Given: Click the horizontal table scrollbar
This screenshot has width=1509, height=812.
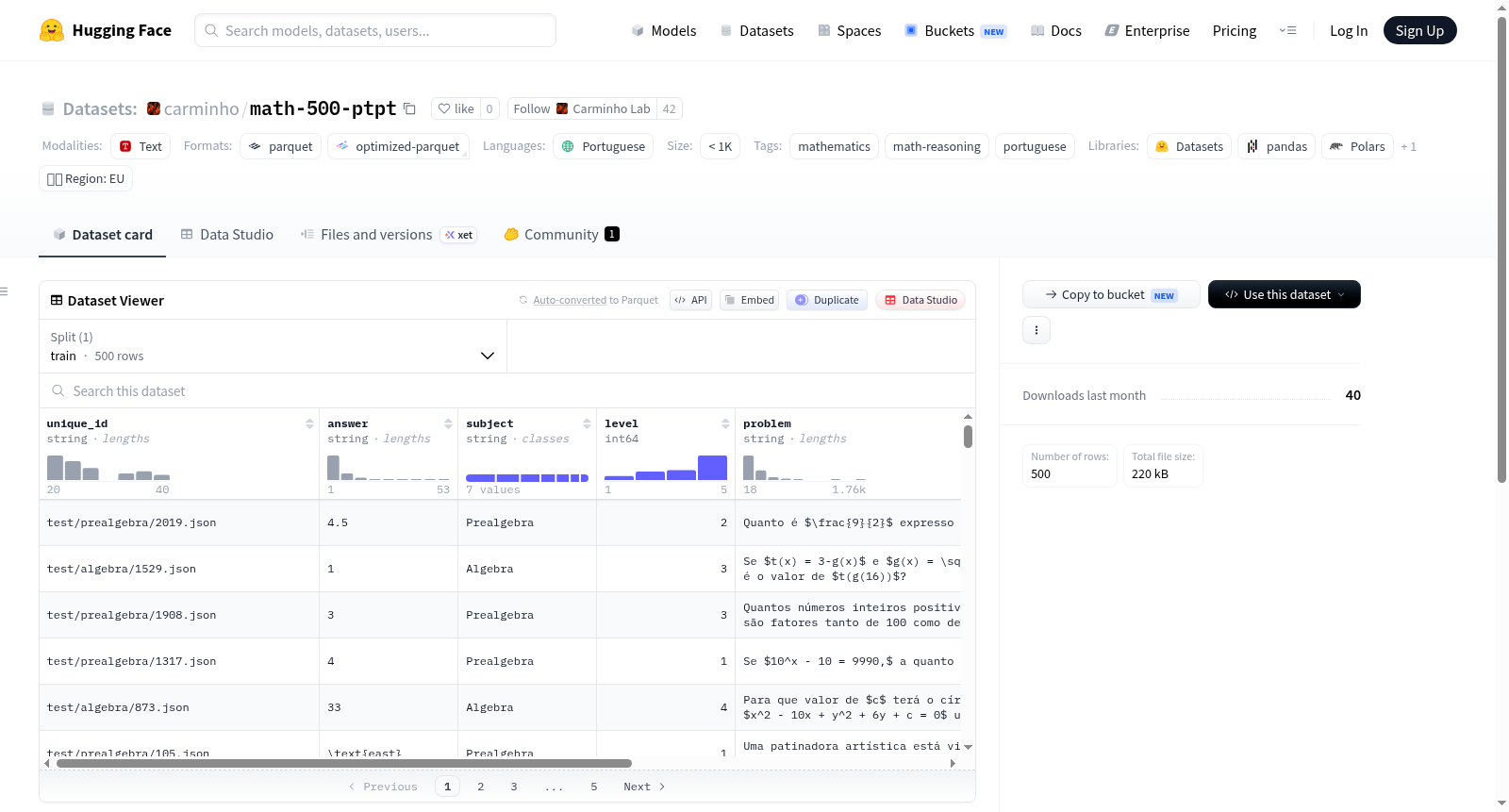Looking at the screenshot, I should (x=344, y=763).
